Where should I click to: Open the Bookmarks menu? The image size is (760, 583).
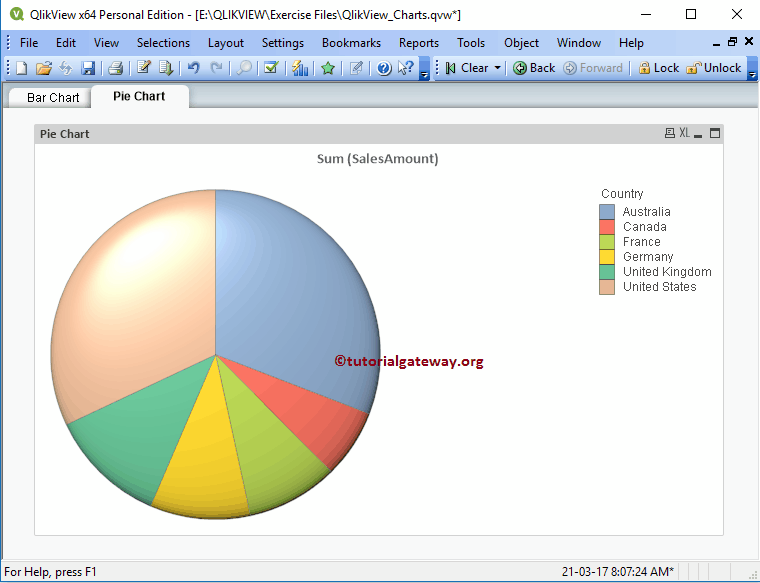(x=351, y=43)
